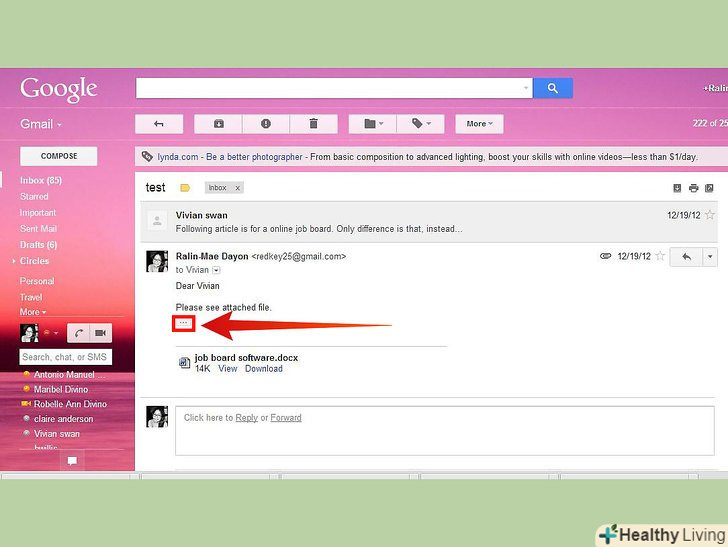Print the conversation with printer icon
728x547 pixels.
(x=694, y=188)
